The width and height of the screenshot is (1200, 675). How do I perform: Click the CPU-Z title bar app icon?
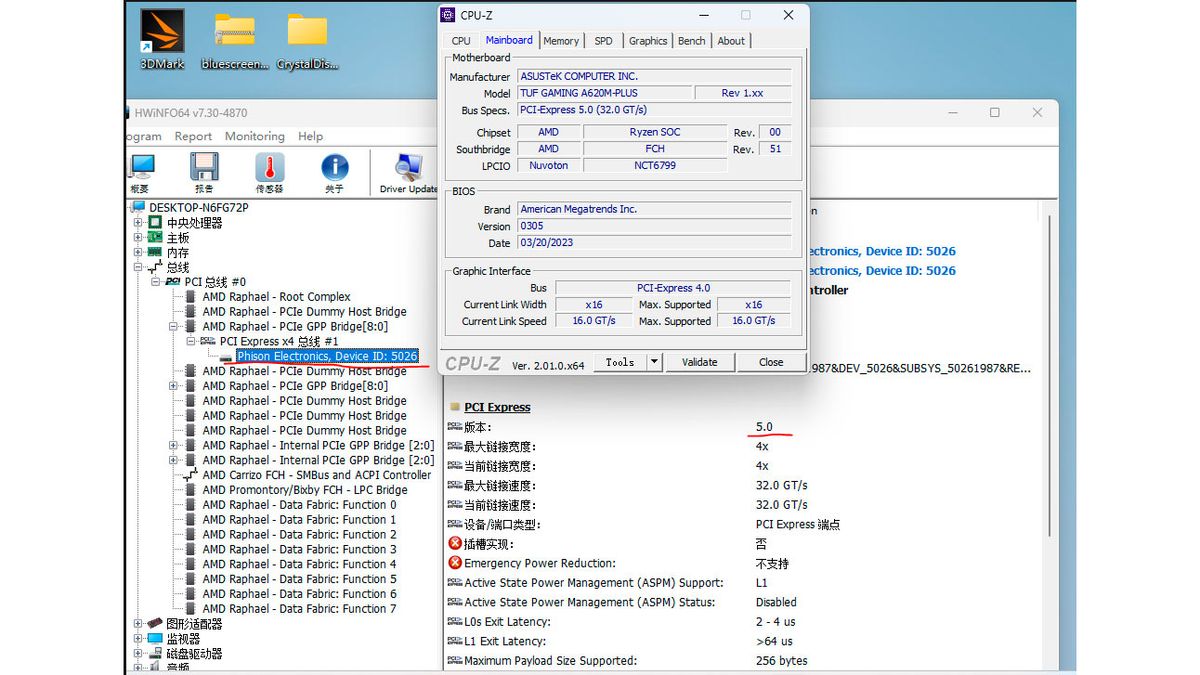(449, 15)
